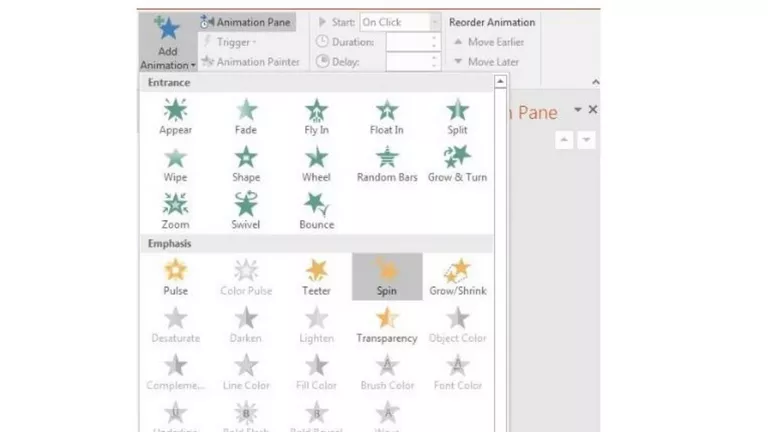Viewport: 768px width, 432px height.
Task: Apply the Spin emphasis effect
Action: 387,277
